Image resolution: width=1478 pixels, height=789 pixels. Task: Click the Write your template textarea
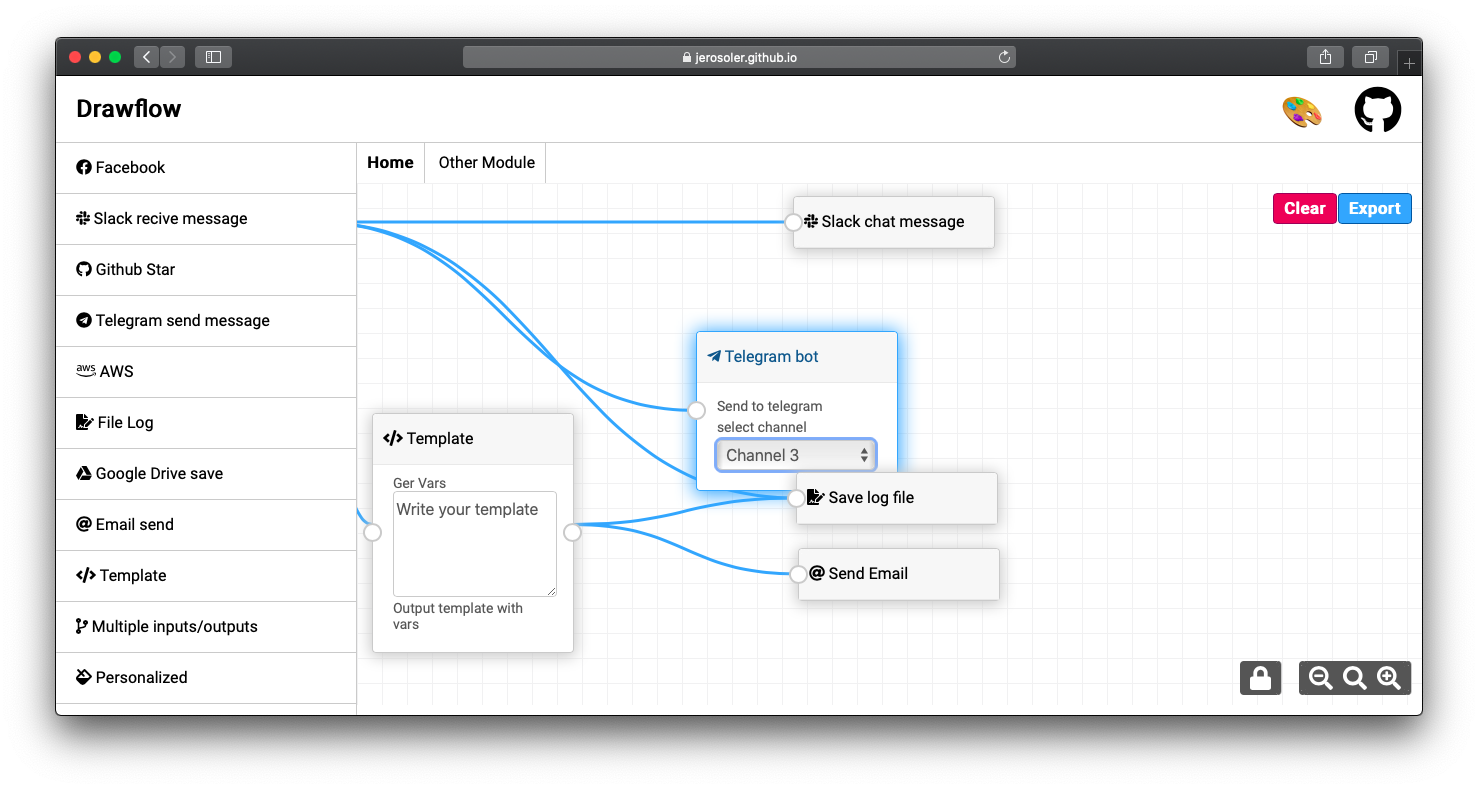pyautogui.click(x=475, y=544)
